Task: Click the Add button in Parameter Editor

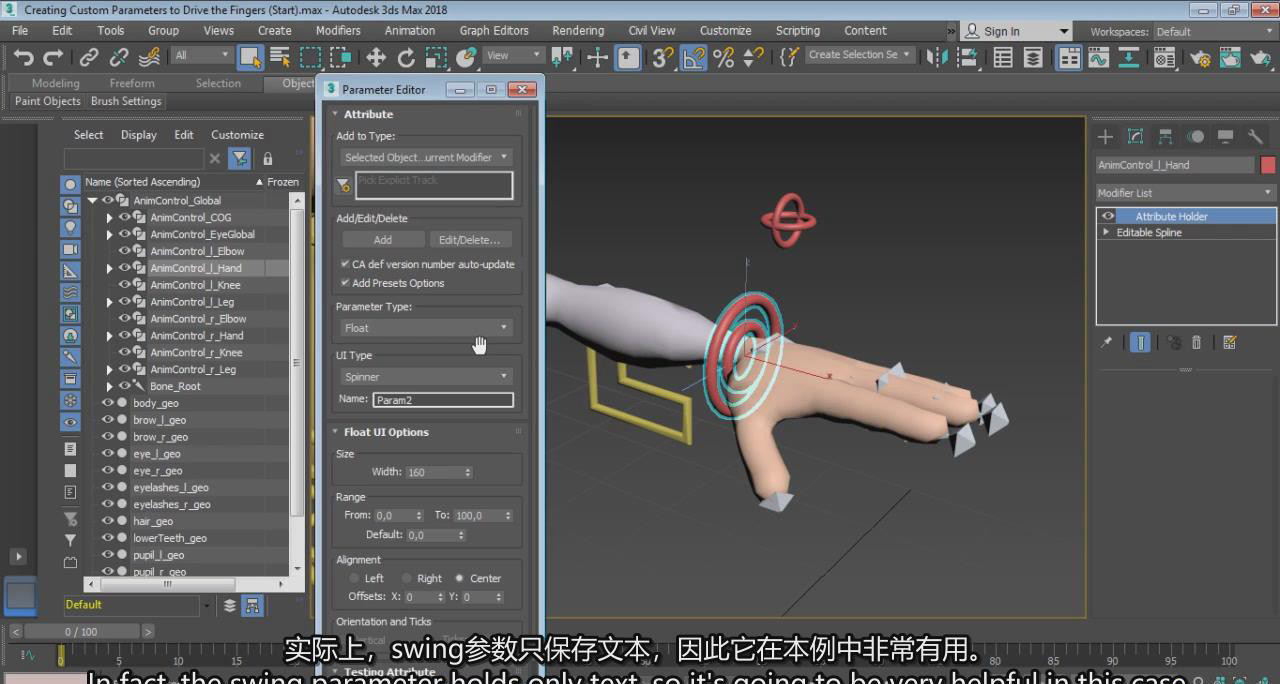Action: tap(383, 240)
